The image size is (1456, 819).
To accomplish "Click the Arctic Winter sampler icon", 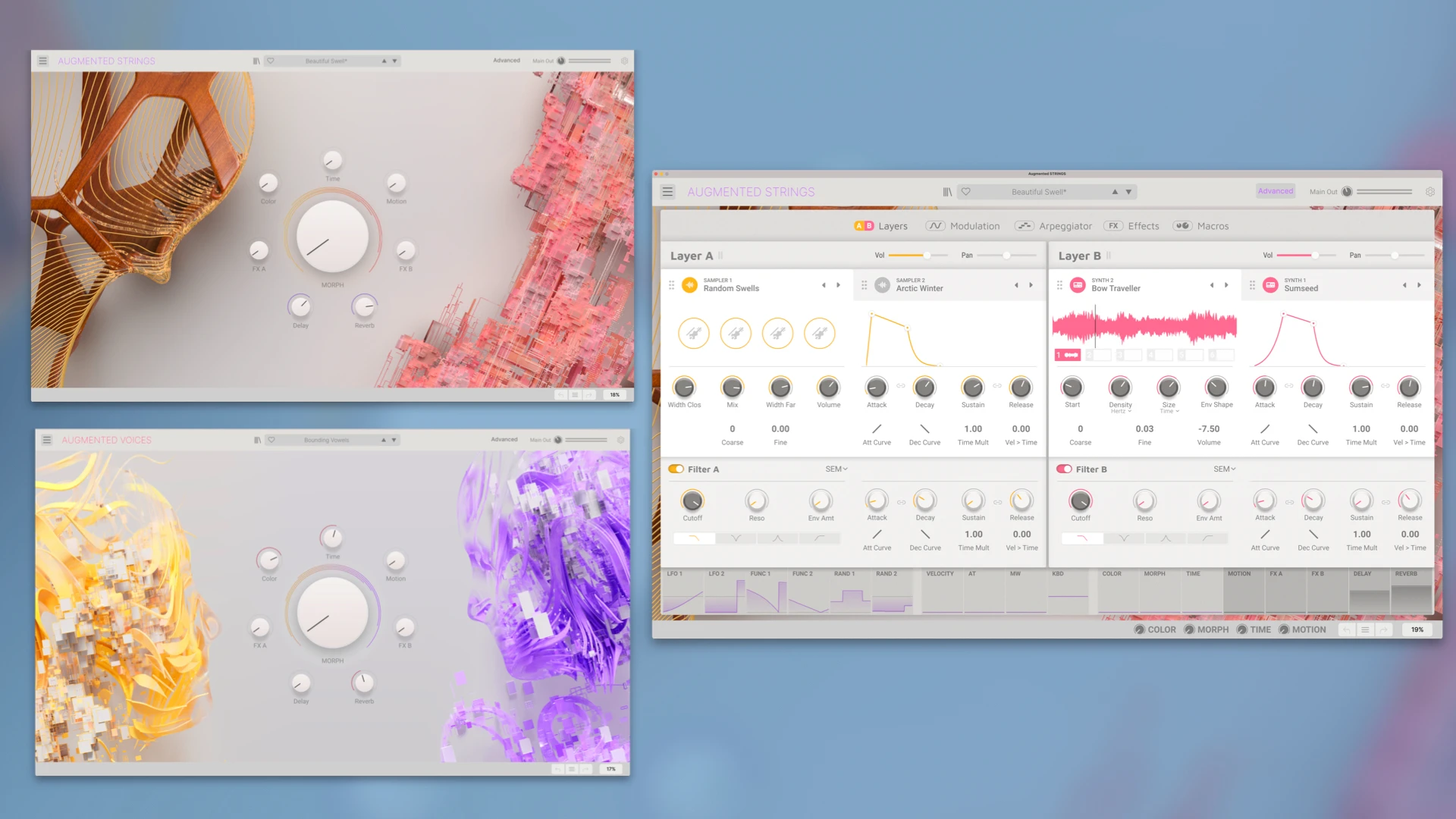I will [882, 285].
